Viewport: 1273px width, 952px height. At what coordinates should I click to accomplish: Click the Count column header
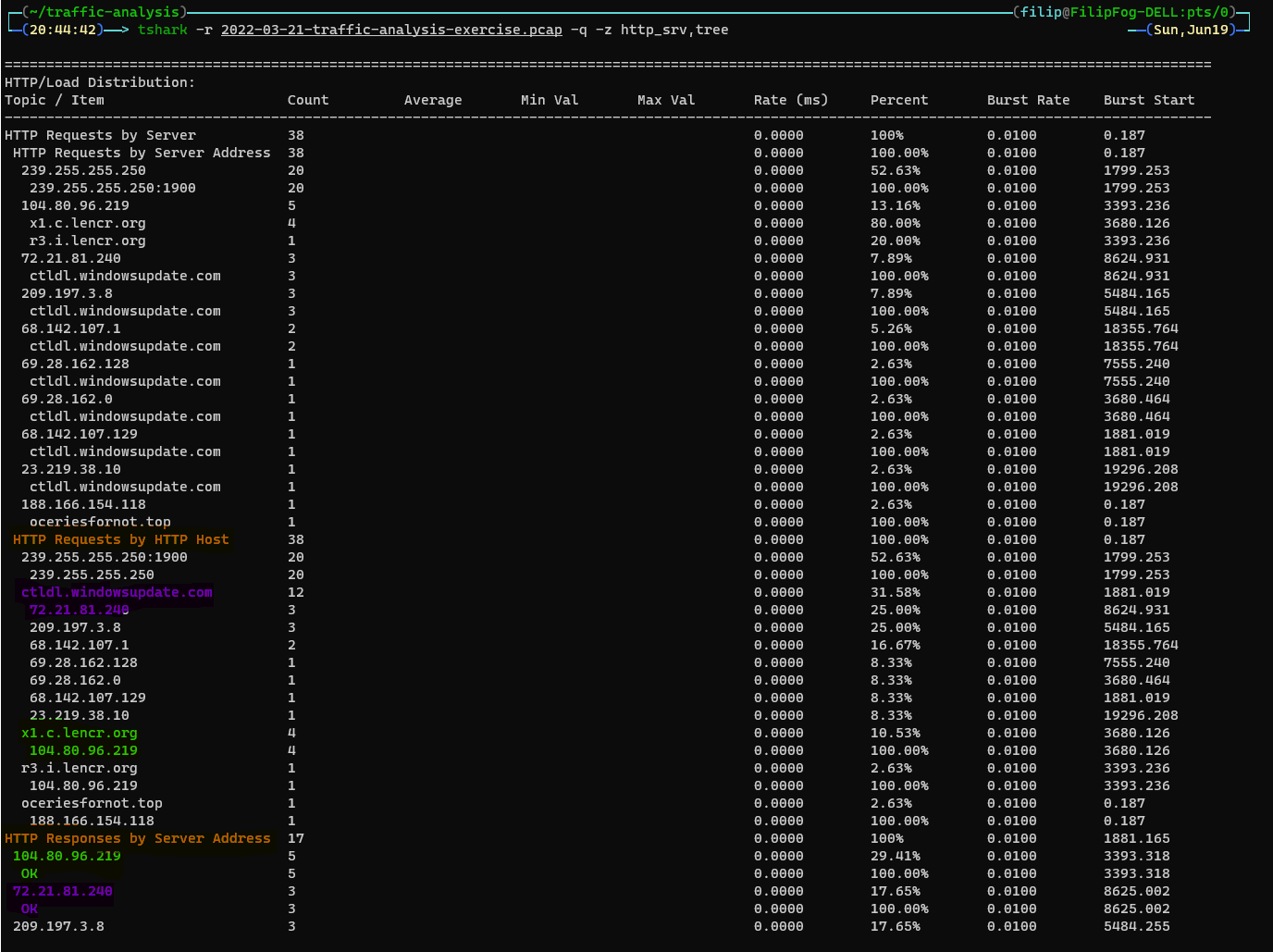tap(308, 100)
